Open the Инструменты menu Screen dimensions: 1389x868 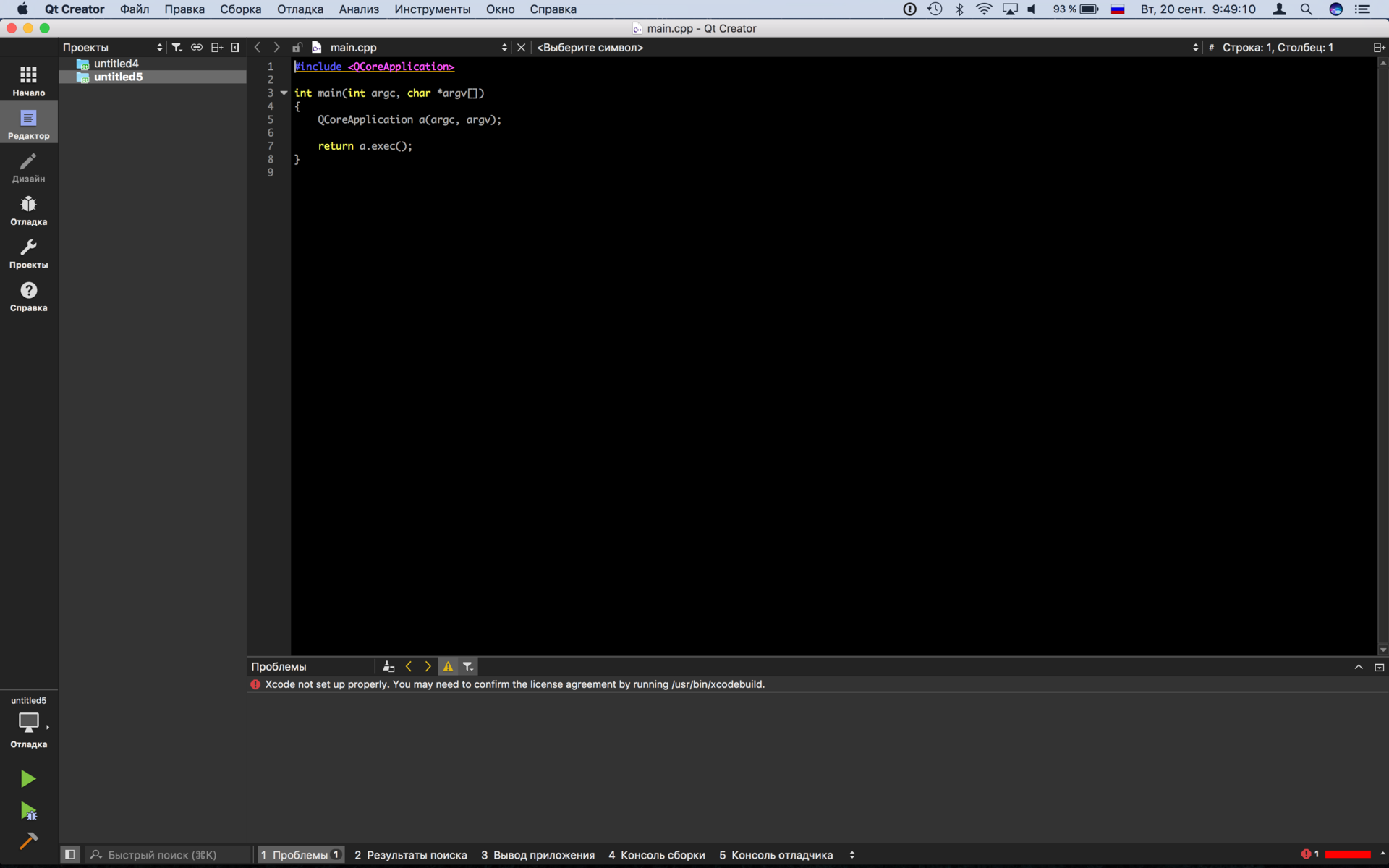tap(432, 9)
